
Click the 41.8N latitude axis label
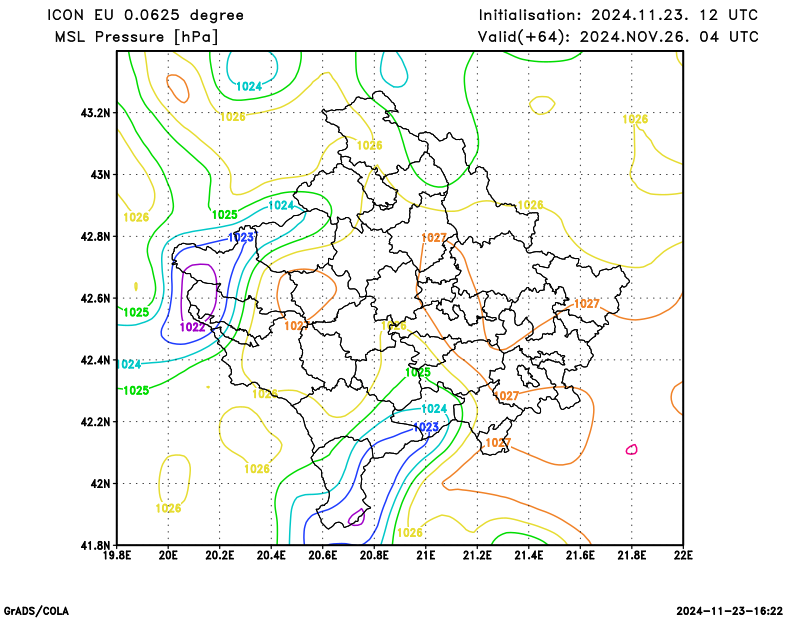(x=95, y=546)
